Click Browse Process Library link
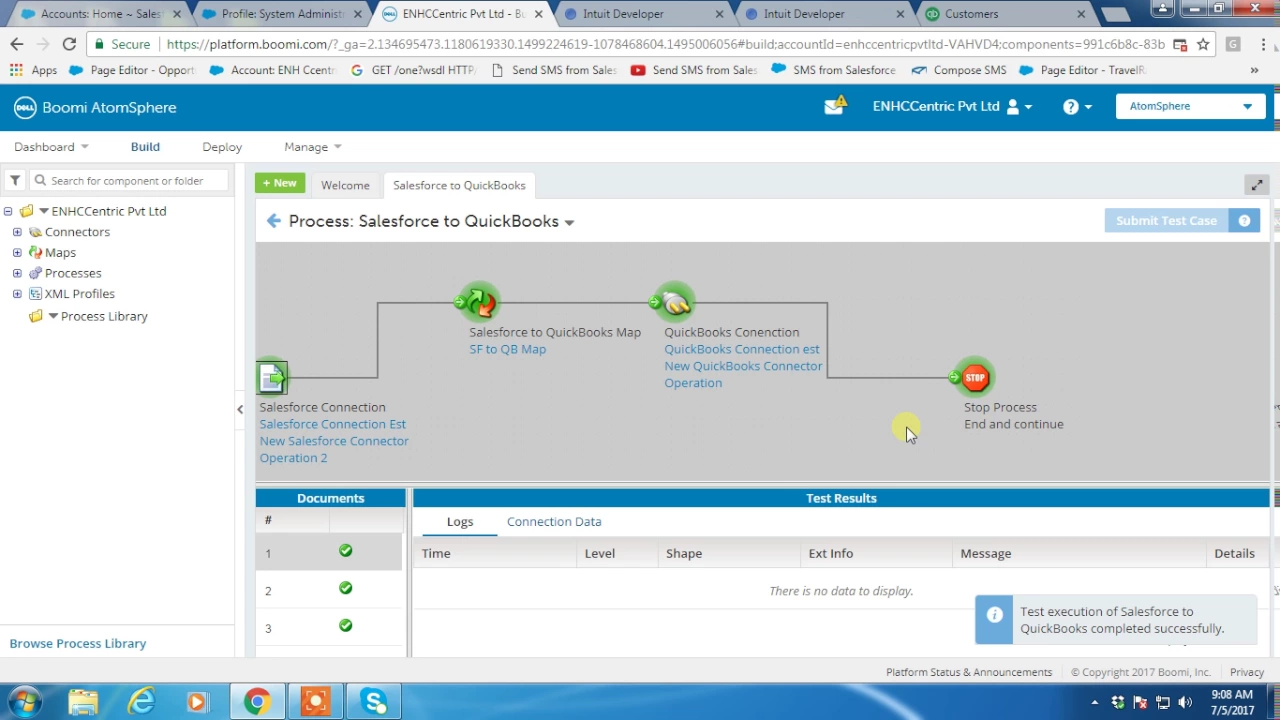This screenshot has width=1280, height=720. pos(78,643)
